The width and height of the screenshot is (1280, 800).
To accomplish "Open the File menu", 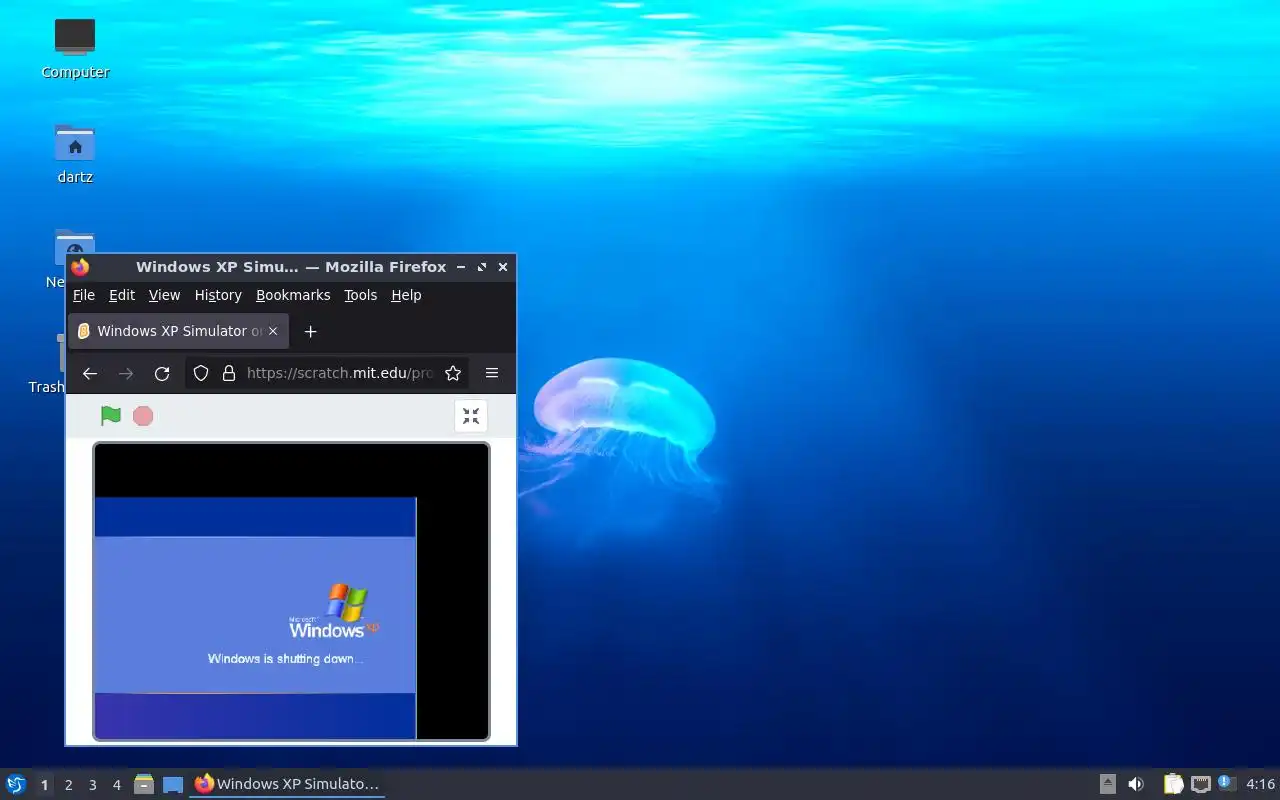I will (x=84, y=295).
